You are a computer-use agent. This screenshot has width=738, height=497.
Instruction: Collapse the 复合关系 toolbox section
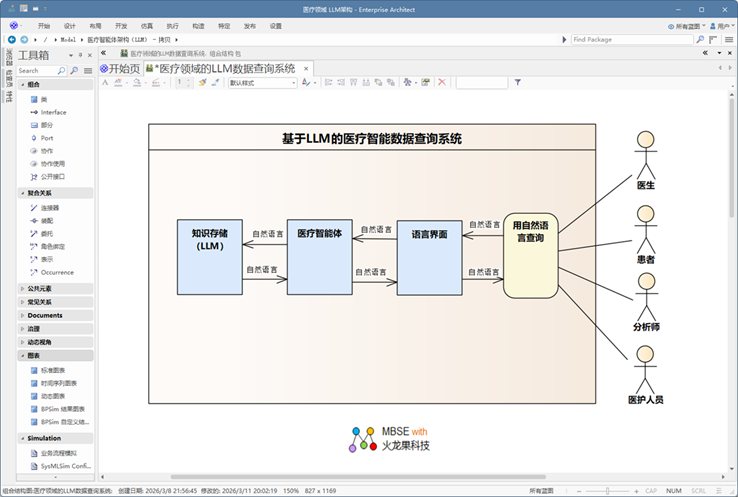(40, 193)
